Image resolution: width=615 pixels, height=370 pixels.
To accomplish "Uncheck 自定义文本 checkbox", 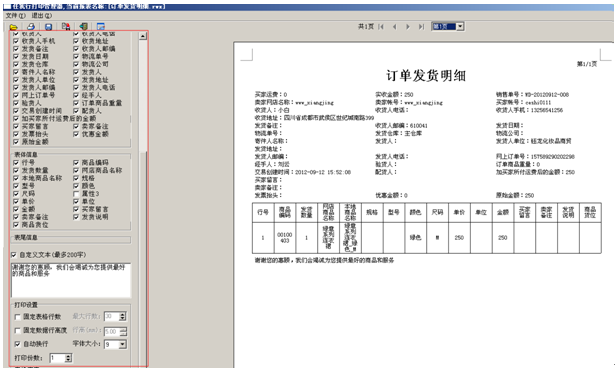I will (14, 255).
